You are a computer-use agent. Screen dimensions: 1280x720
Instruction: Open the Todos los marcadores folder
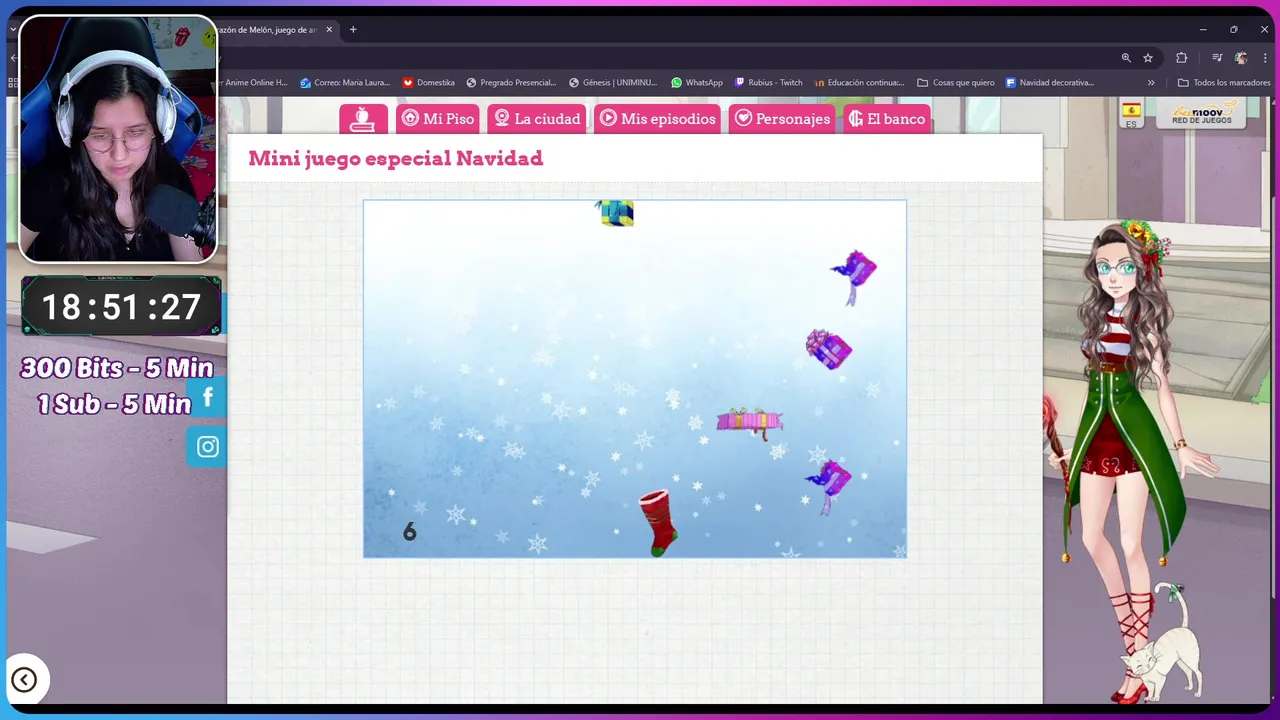click(x=1224, y=83)
